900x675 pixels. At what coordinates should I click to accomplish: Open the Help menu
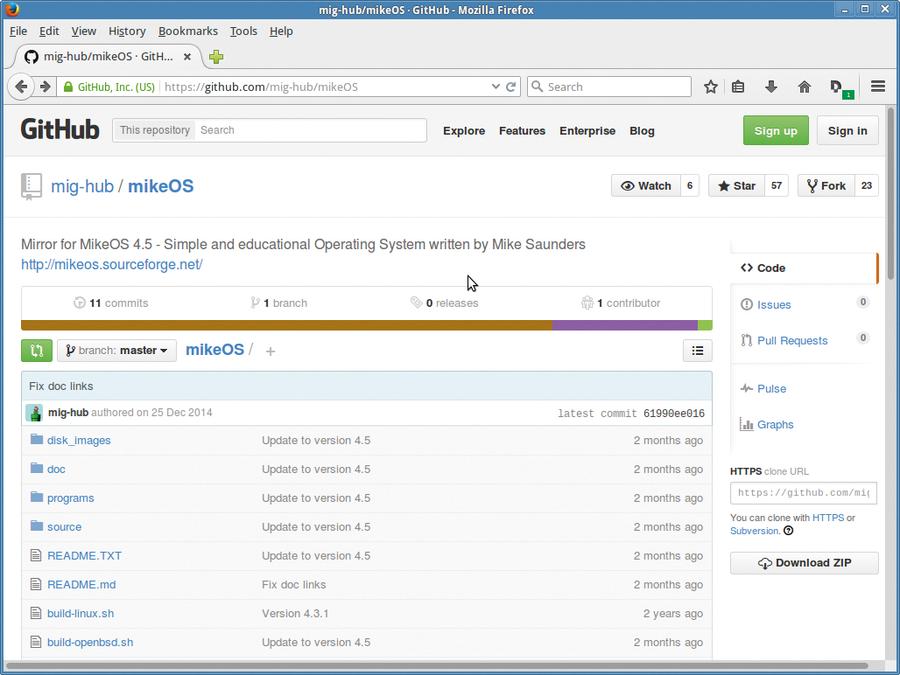coord(281,31)
